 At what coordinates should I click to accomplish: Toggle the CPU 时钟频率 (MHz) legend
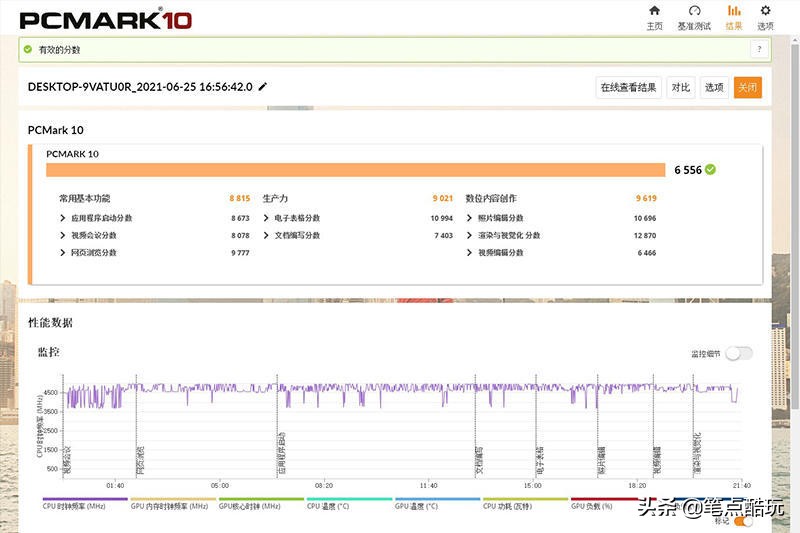[x=85, y=503]
